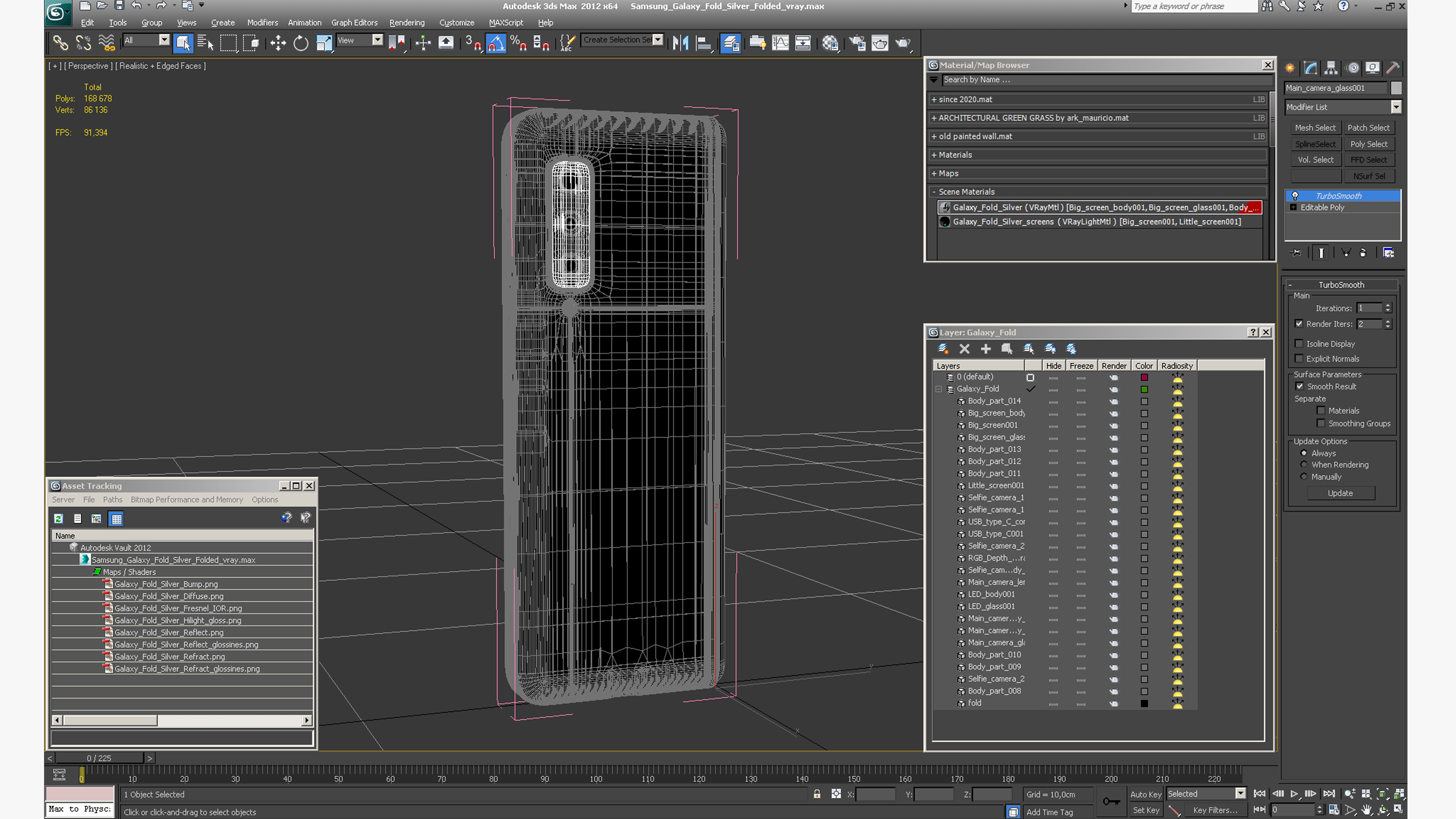Activate the Select Object tool
The image size is (1456, 819).
[183, 42]
